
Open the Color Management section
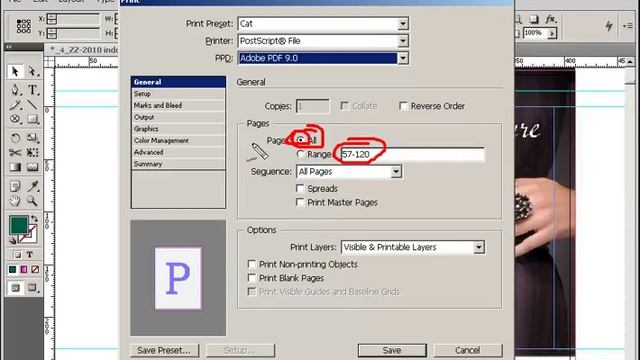point(178,140)
